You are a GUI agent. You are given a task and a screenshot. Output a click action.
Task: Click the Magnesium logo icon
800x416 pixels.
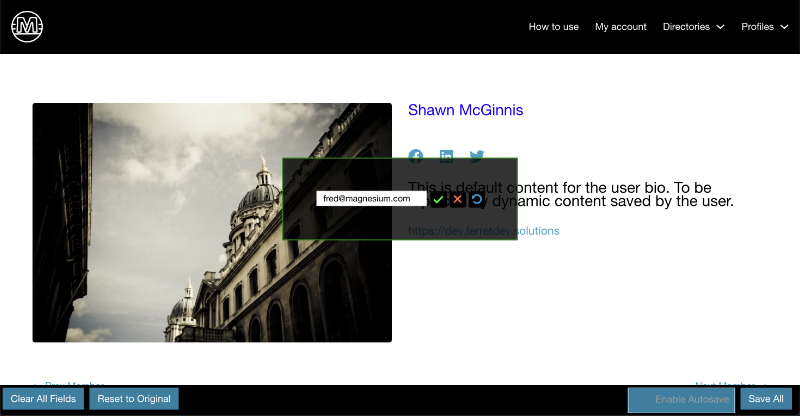[27, 27]
